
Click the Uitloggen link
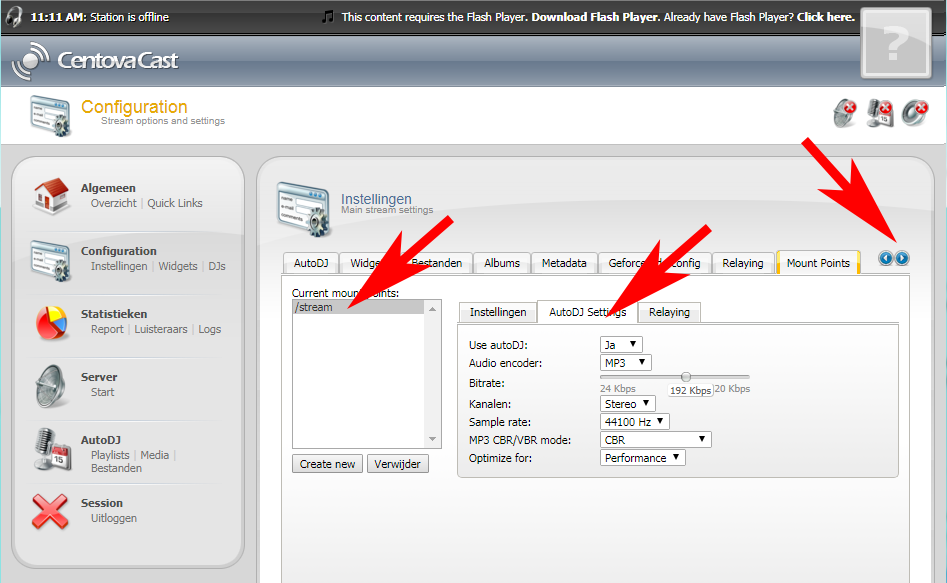pos(114,518)
